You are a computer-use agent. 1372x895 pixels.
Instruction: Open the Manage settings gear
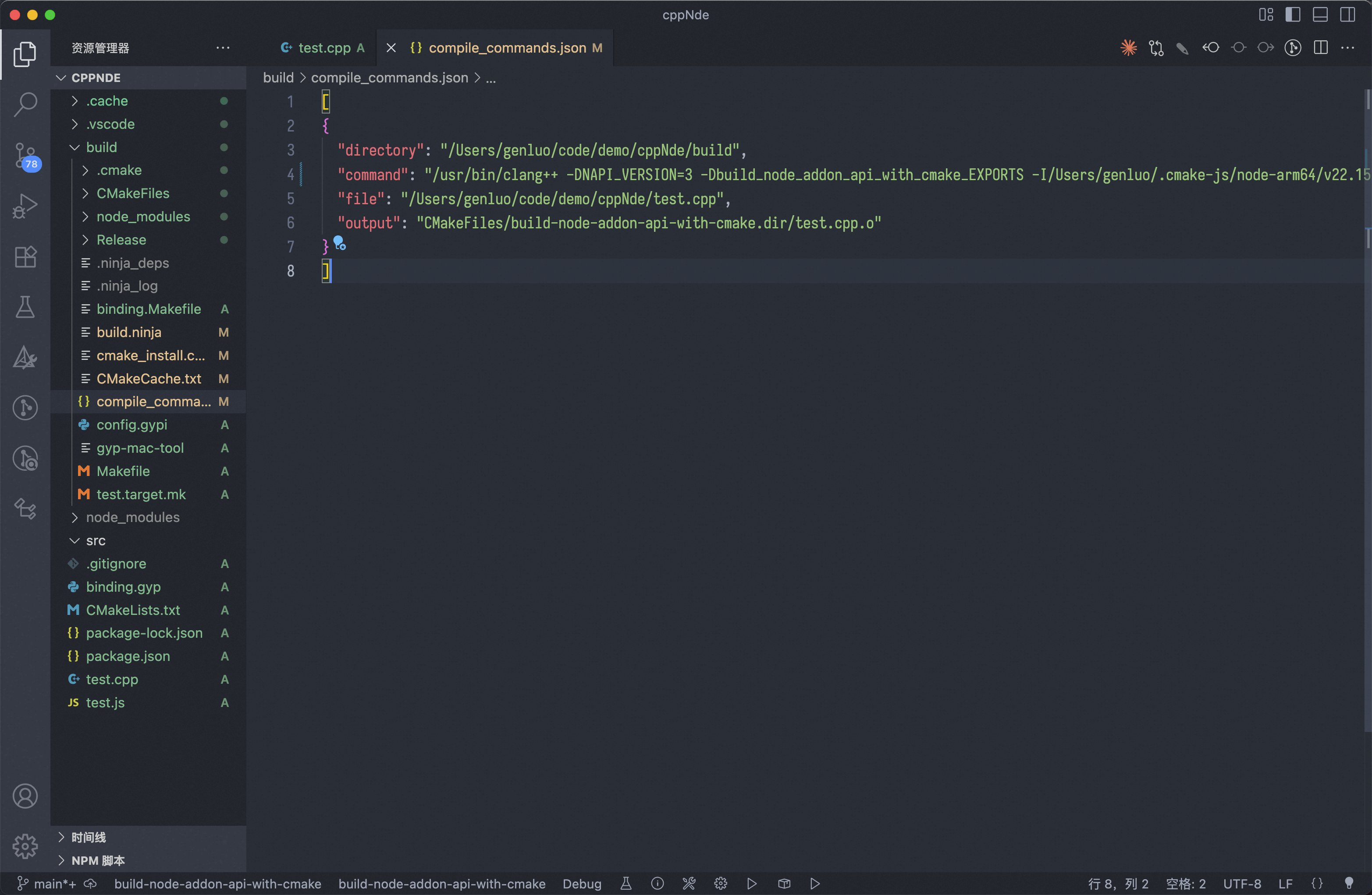(x=25, y=846)
